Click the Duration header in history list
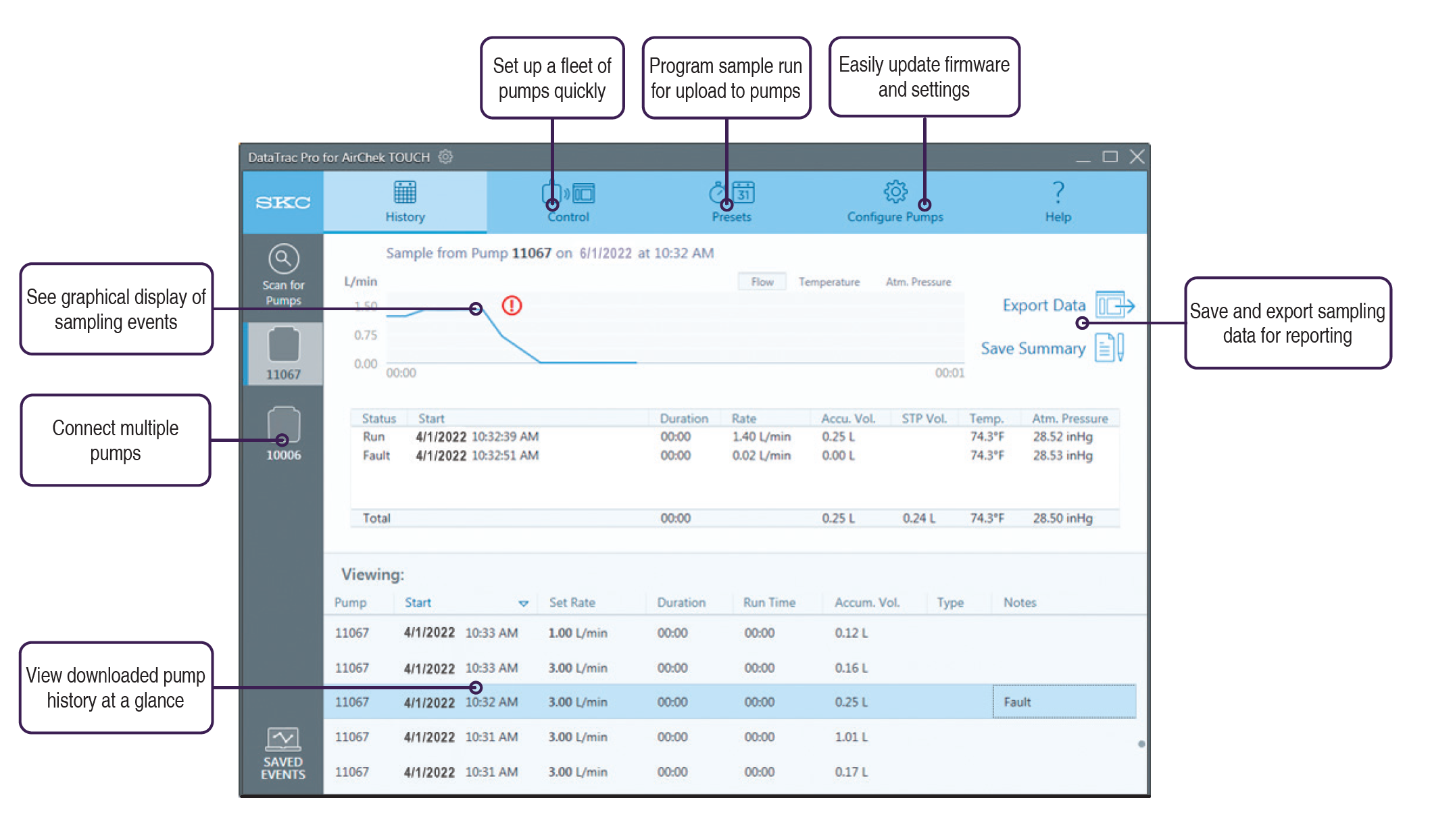The width and height of the screenshot is (1430, 840). [x=681, y=602]
